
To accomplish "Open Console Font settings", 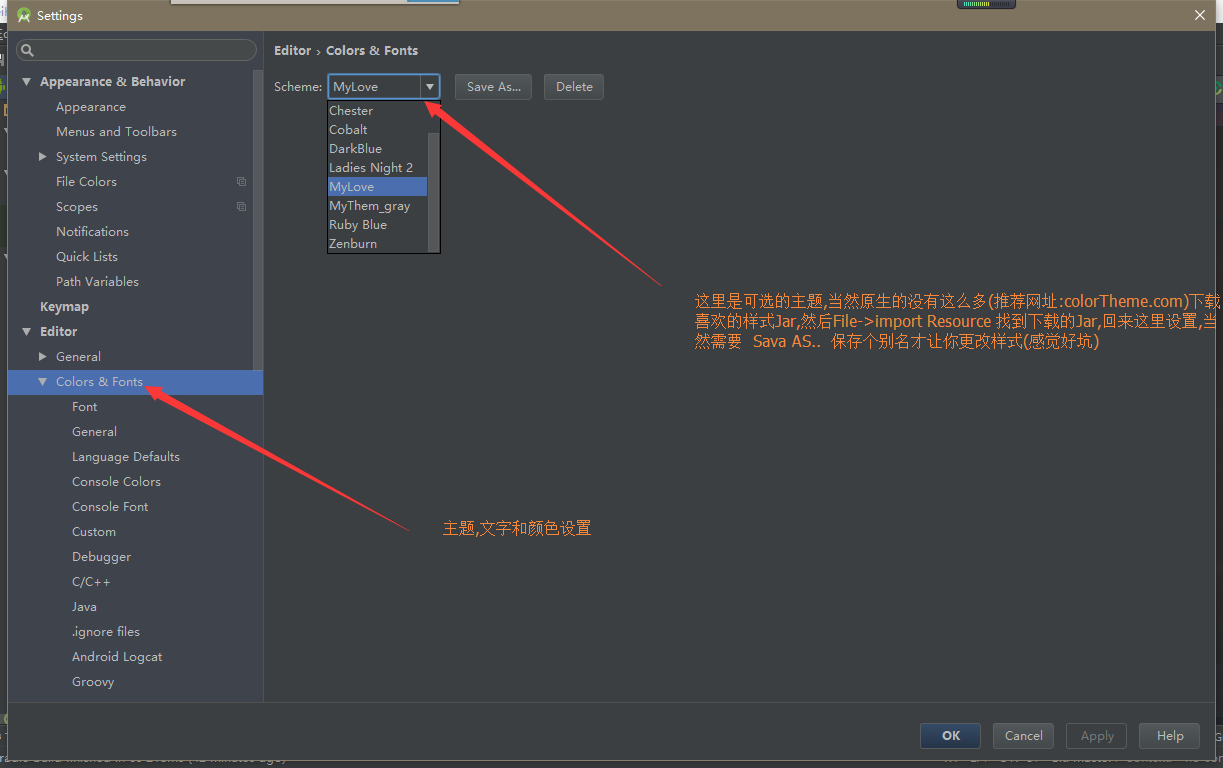I will [x=110, y=507].
